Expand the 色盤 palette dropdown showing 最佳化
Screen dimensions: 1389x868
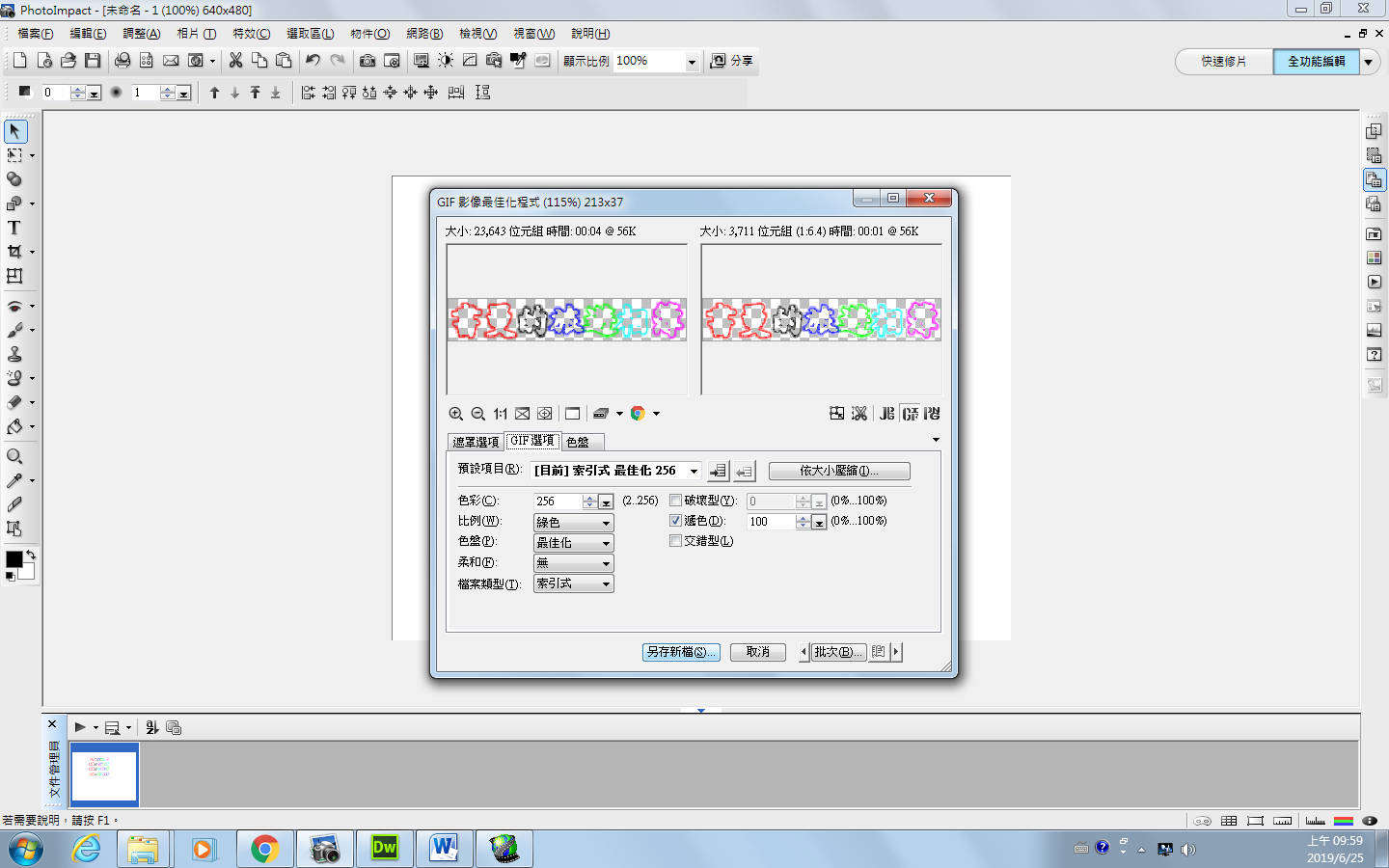tap(606, 543)
